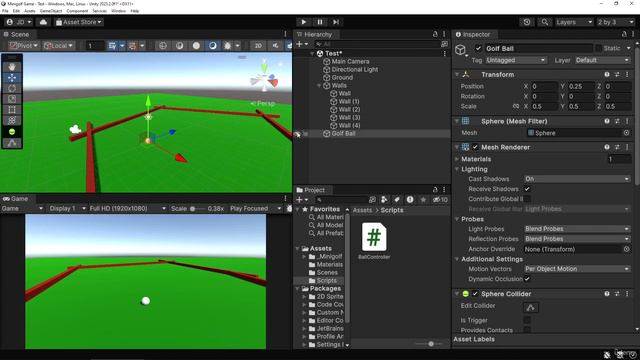Toggle the Static checkbox
Screen dimensions: 640x360
pos(598,48)
